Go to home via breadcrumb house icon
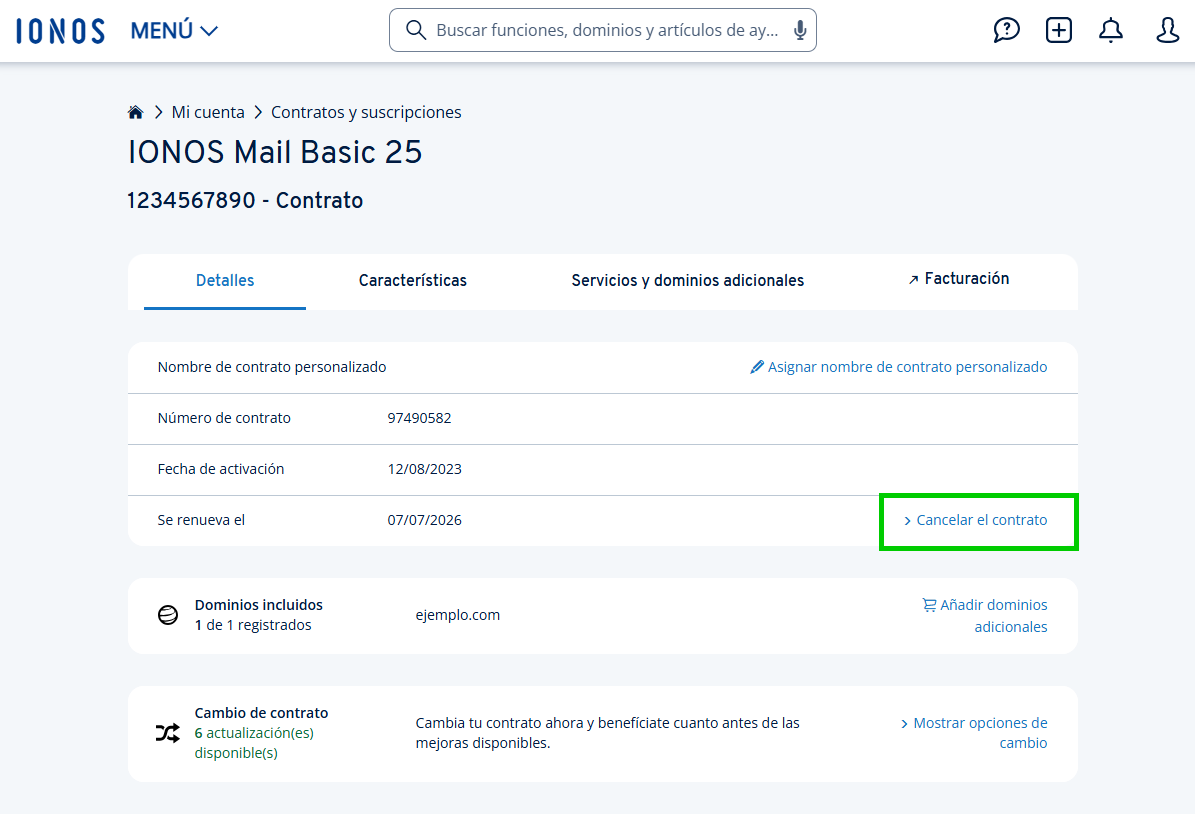The height and width of the screenshot is (814, 1195). pyautogui.click(x=136, y=112)
